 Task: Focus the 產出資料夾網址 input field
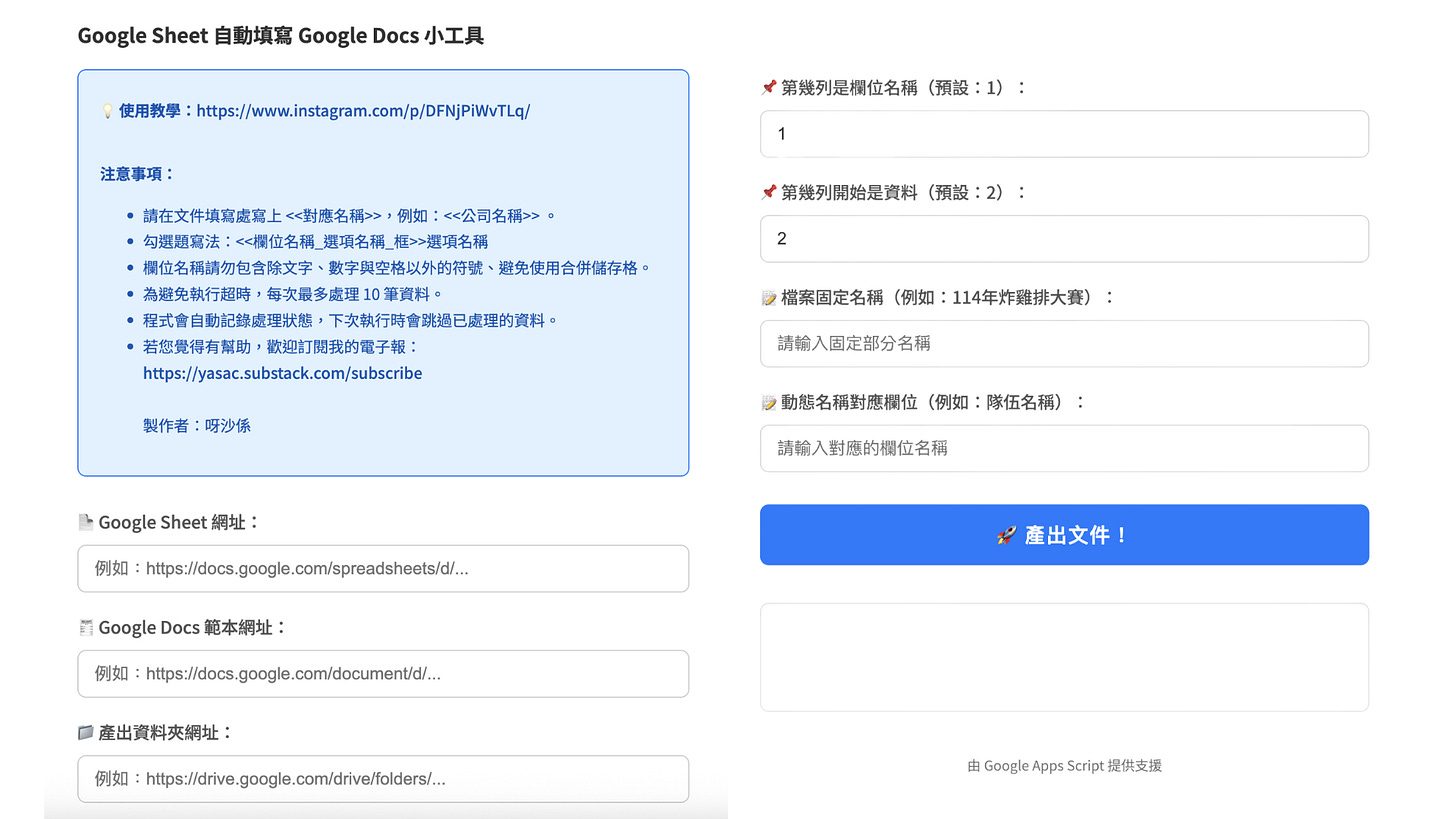[383, 779]
